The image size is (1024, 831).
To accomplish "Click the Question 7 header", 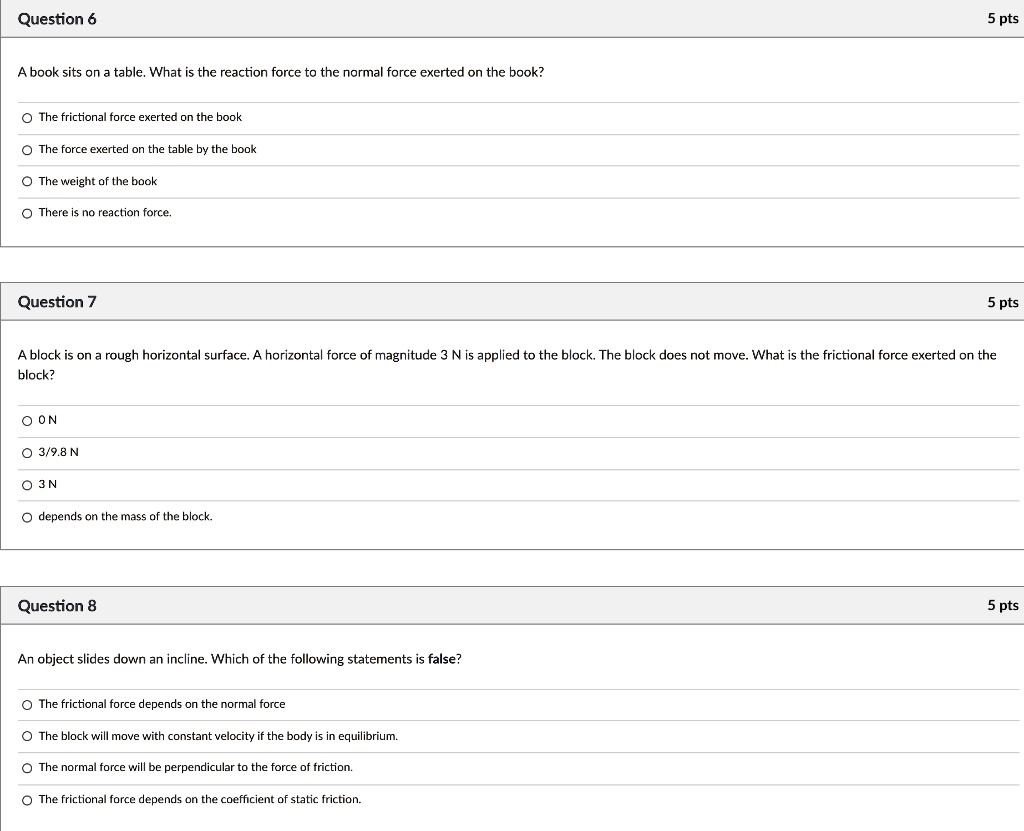I will pos(57,302).
